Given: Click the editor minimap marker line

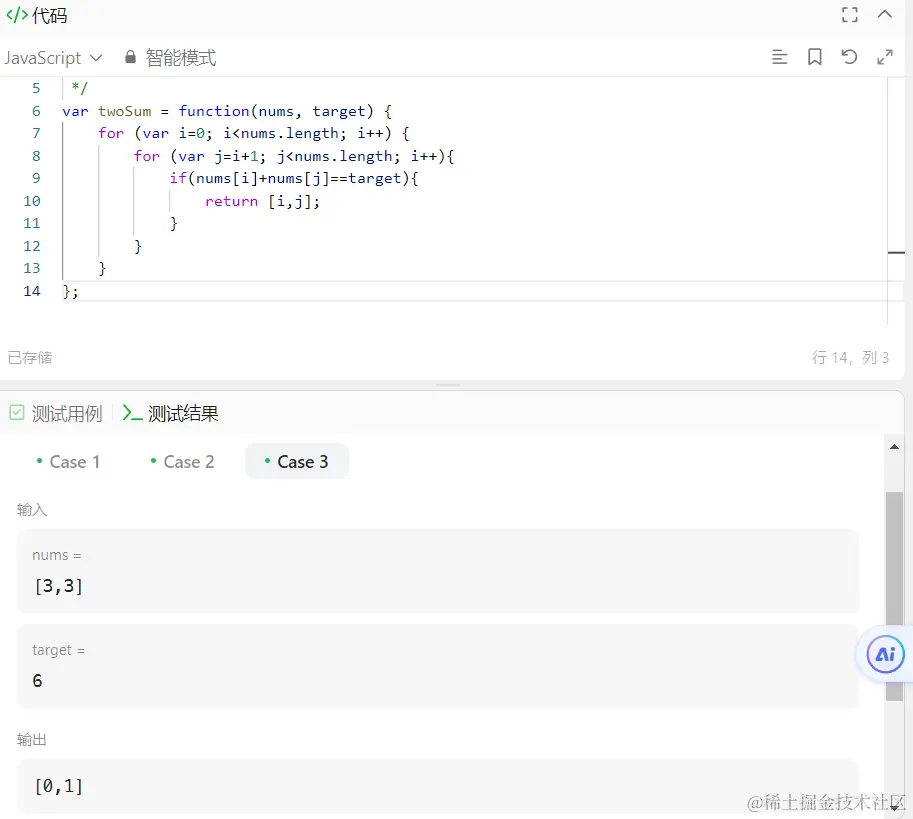Looking at the screenshot, I should click(x=896, y=253).
